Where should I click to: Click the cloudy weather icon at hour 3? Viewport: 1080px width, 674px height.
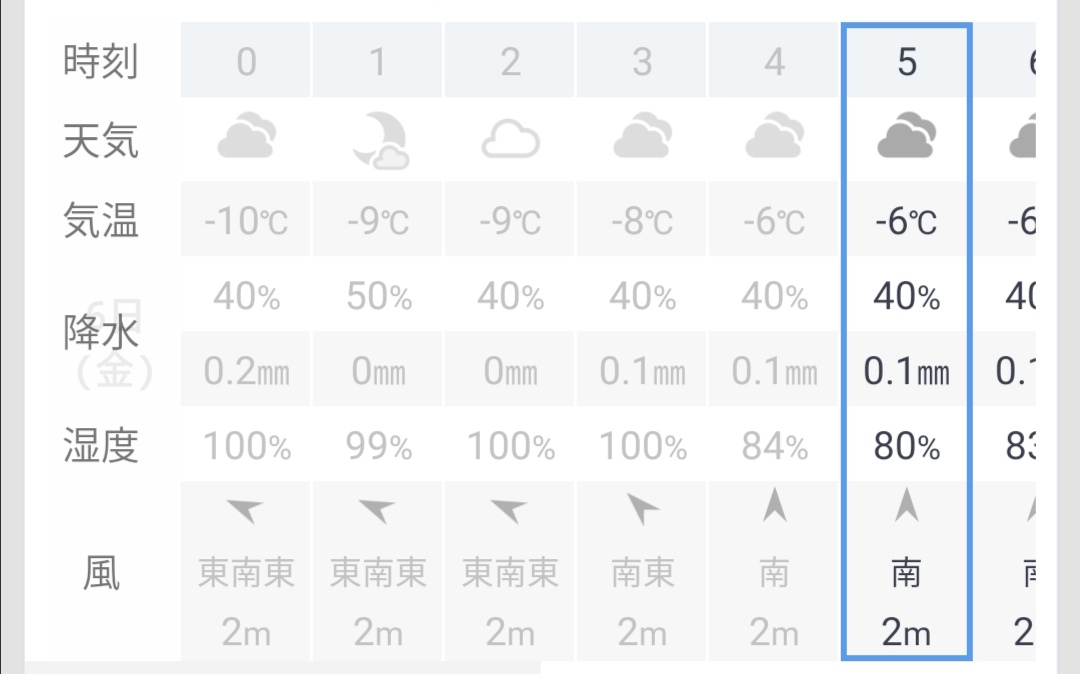coord(642,137)
